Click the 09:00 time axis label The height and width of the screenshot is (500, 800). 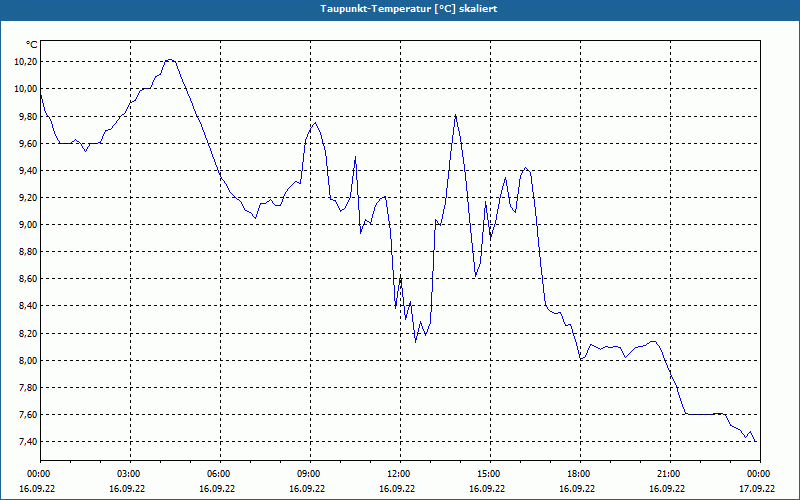click(310, 474)
